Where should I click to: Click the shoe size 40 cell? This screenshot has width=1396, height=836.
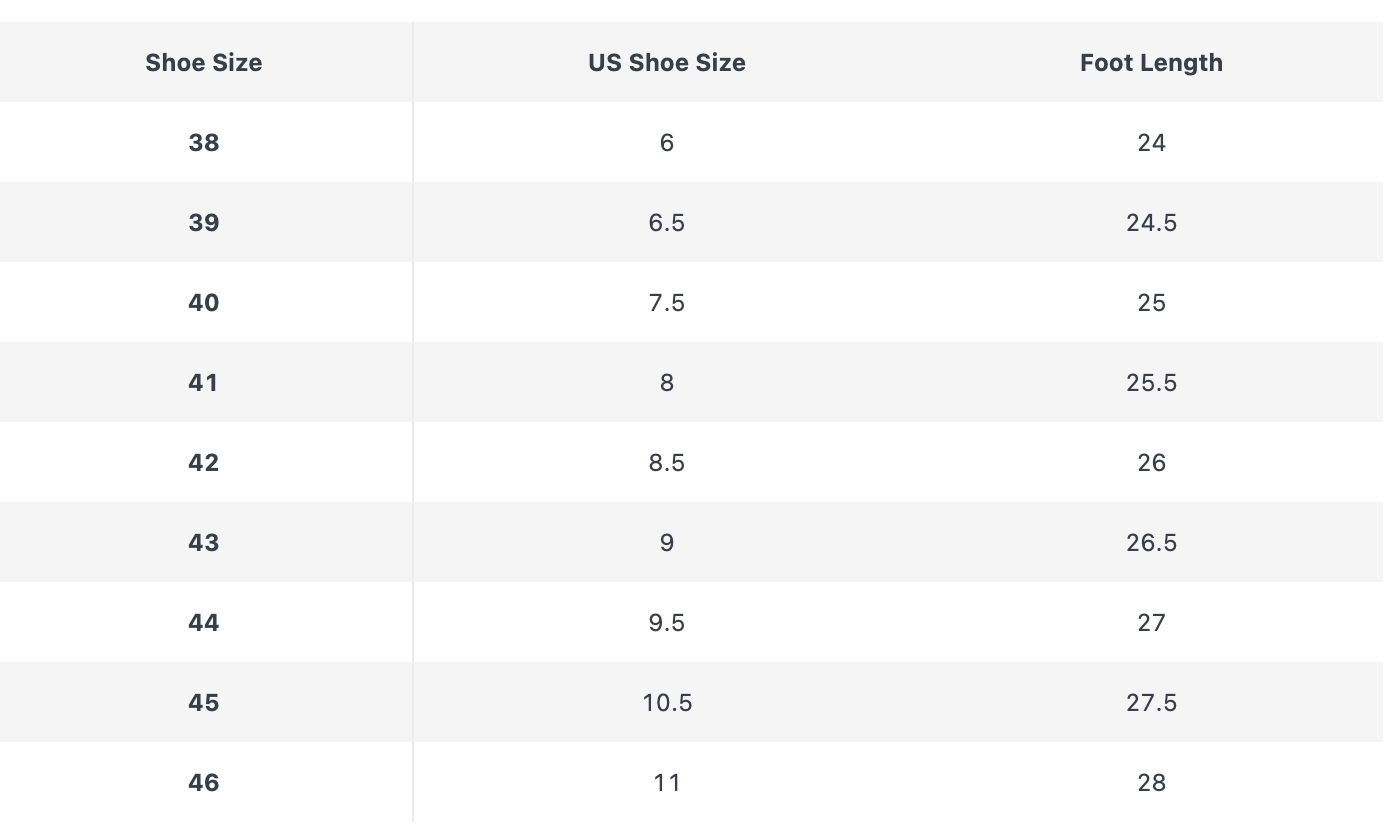point(204,302)
